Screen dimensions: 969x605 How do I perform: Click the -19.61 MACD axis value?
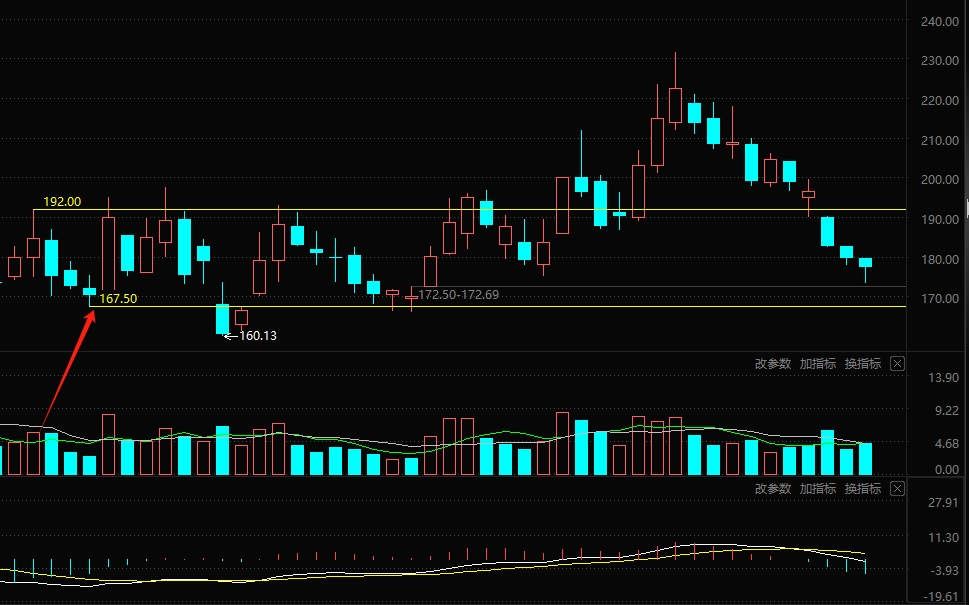(x=942, y=596)
